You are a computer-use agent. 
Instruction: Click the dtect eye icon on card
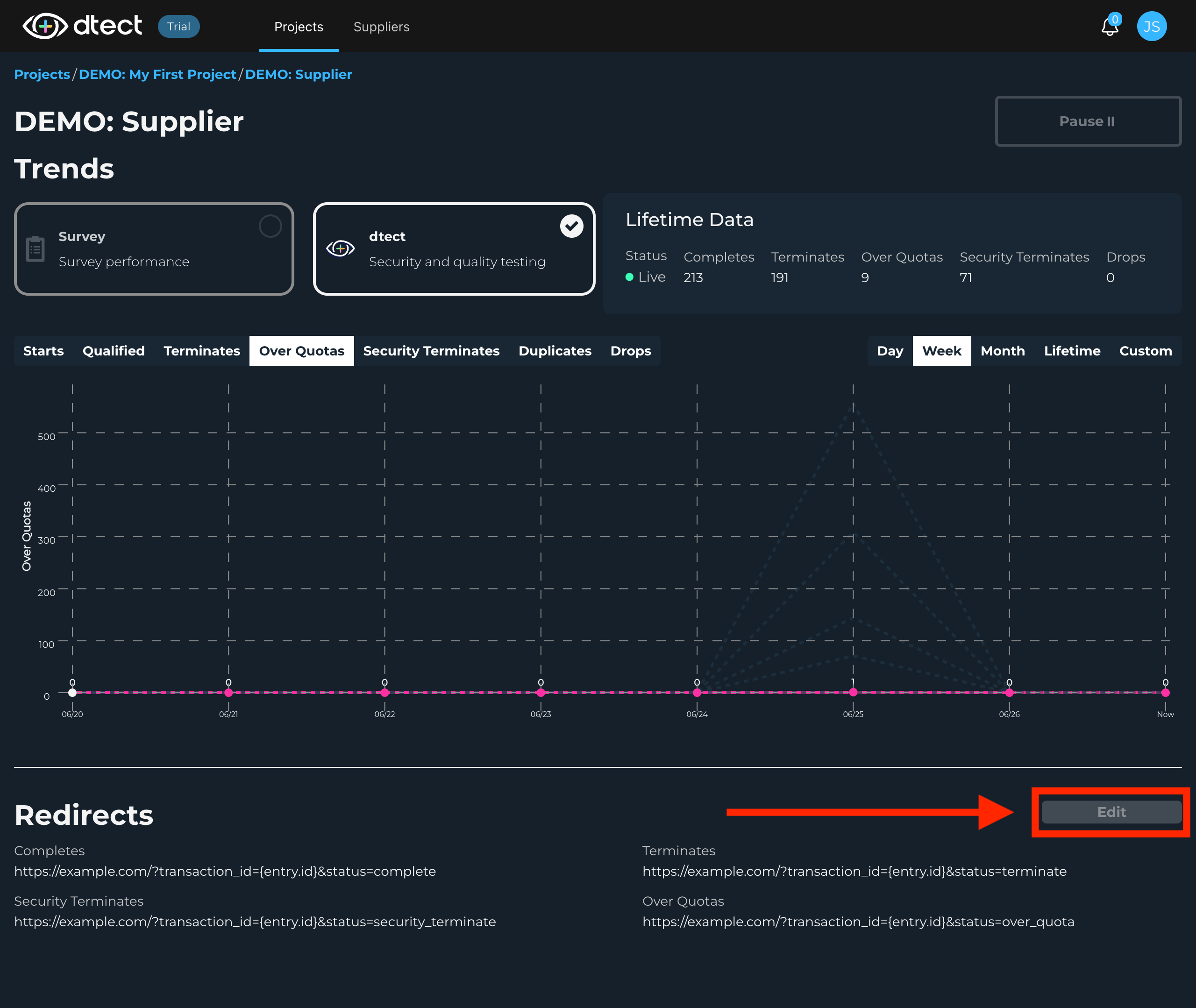point(341,248)
